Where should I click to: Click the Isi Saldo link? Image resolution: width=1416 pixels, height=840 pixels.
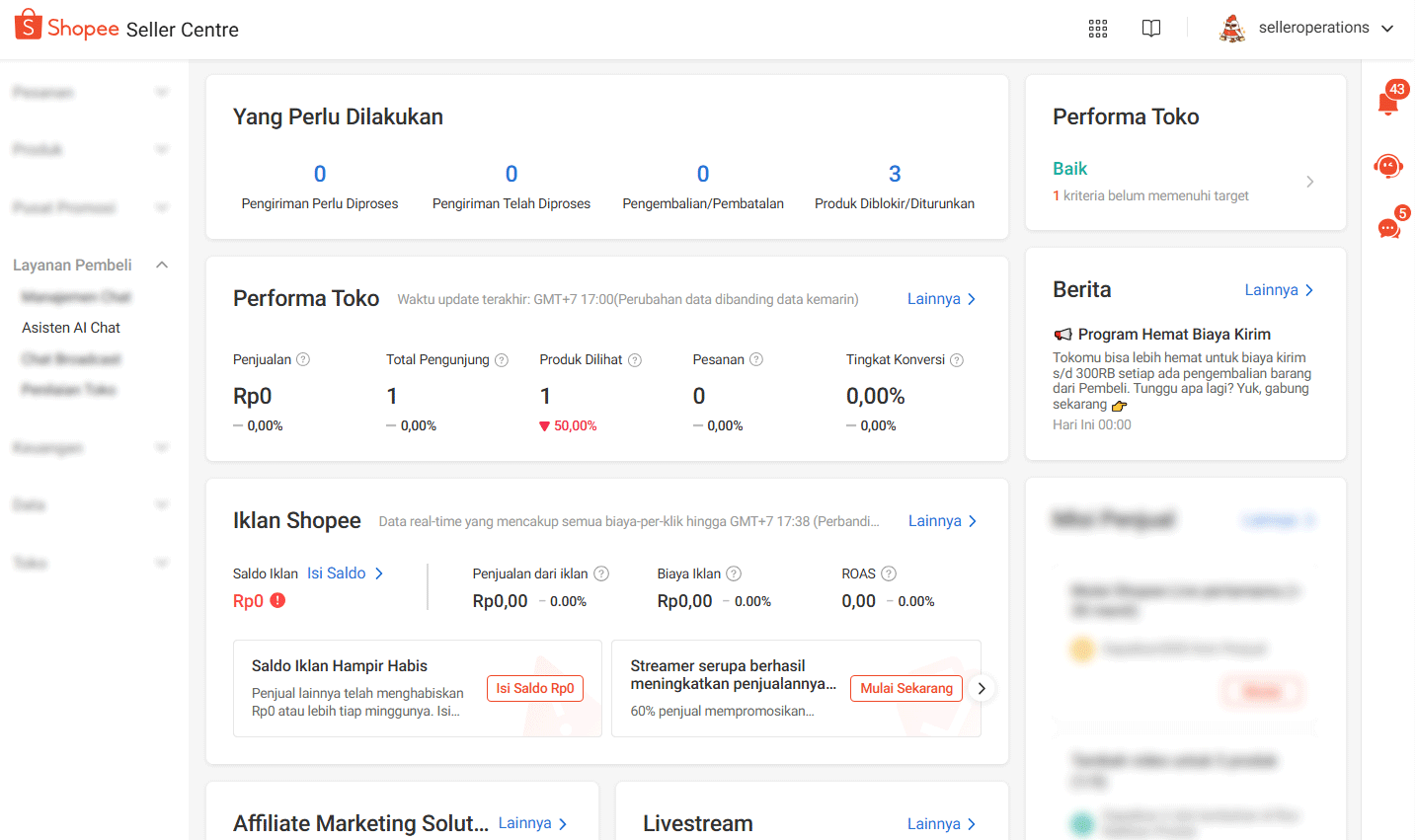(x=346, y=573)
